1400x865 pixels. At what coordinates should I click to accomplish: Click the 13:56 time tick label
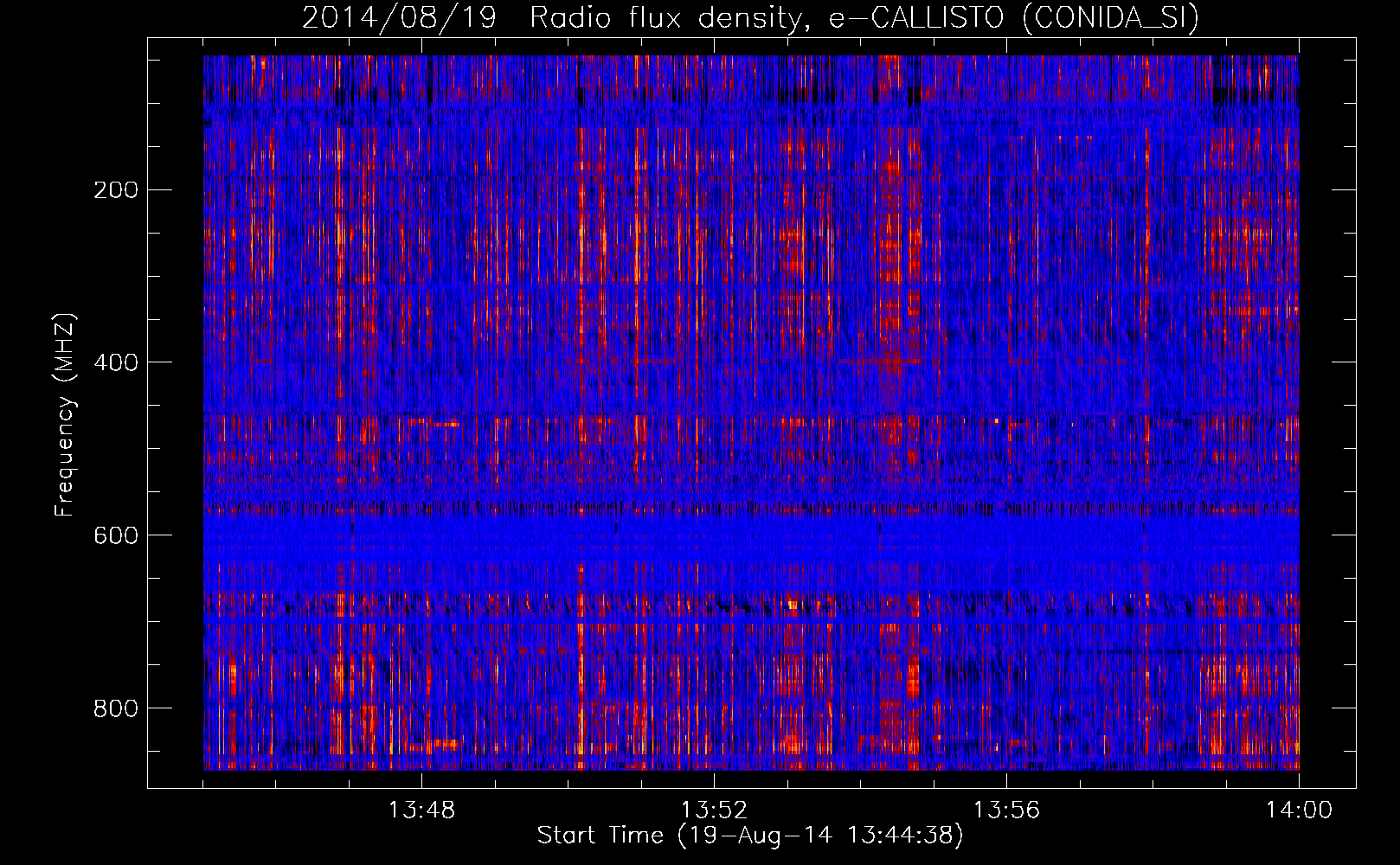click(x=1006, y=811)
